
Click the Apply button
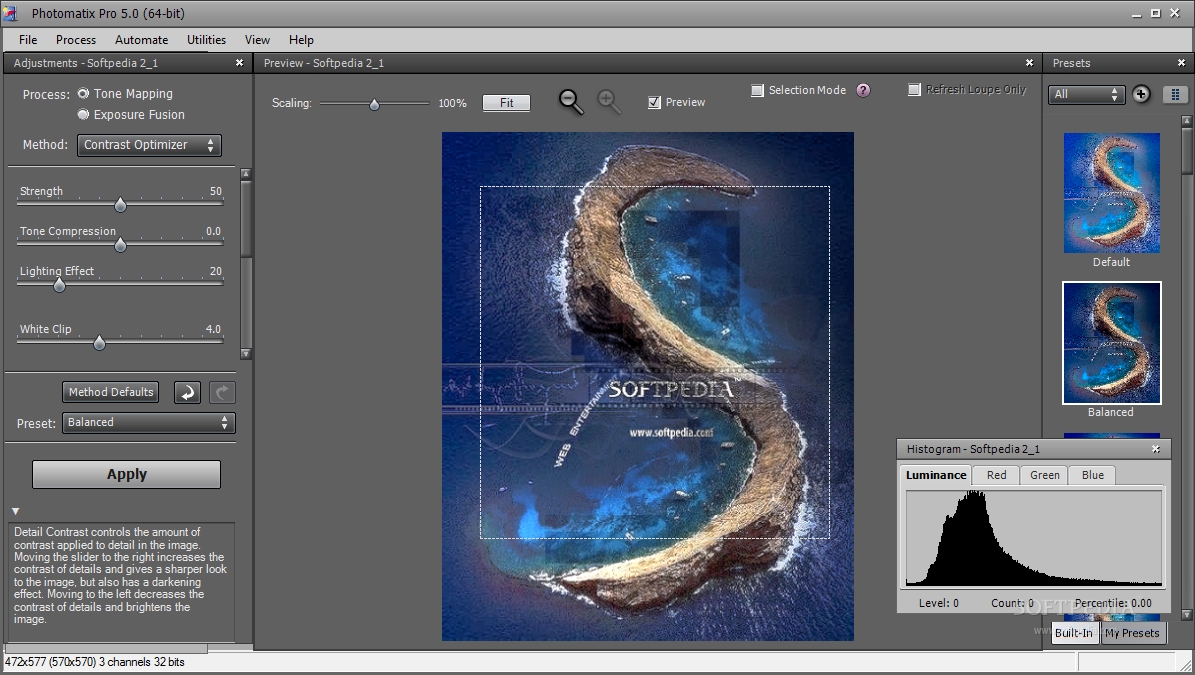[127, 475]
